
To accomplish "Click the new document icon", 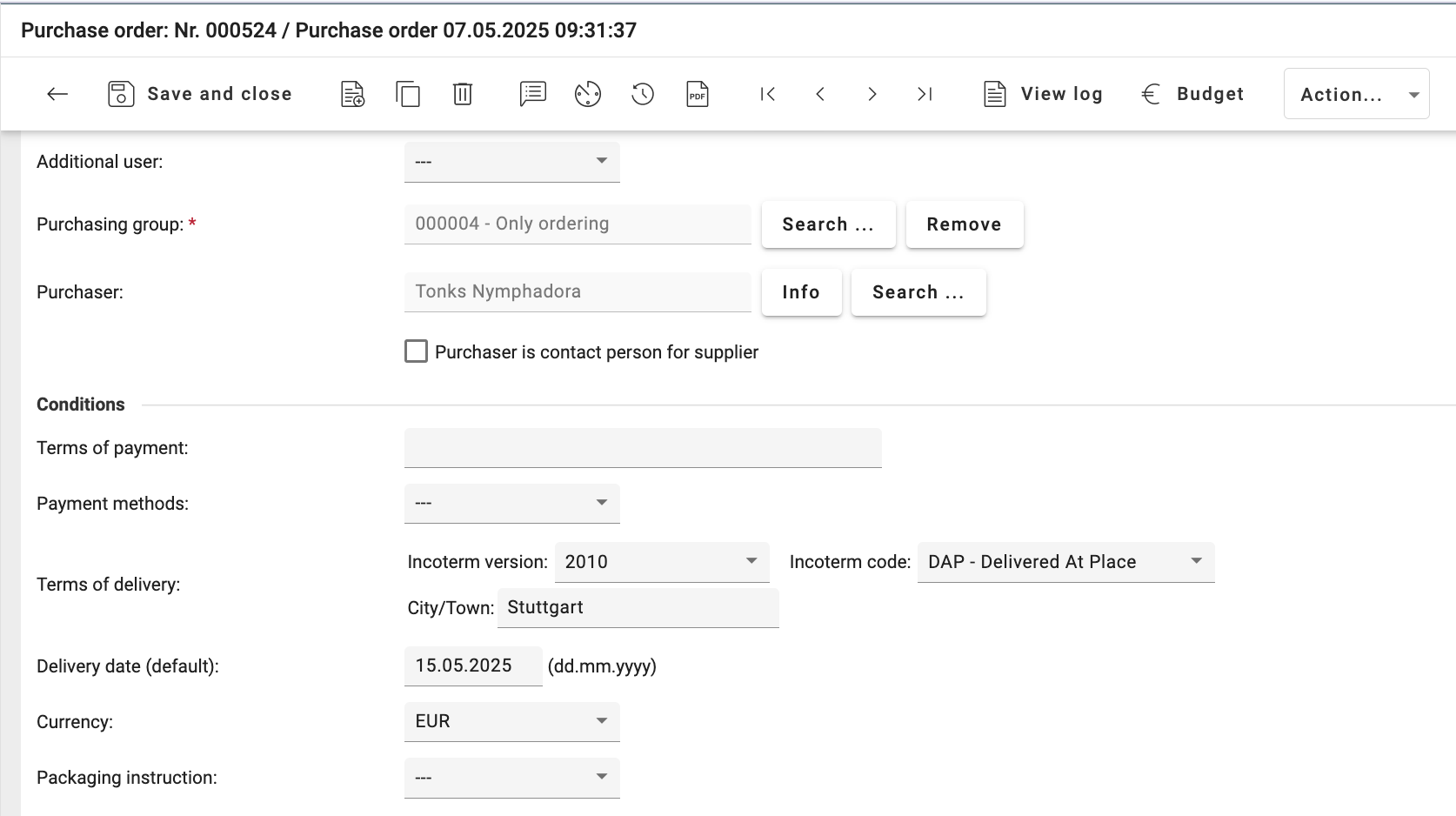I will pyautogui.click(x=352, y=94).
